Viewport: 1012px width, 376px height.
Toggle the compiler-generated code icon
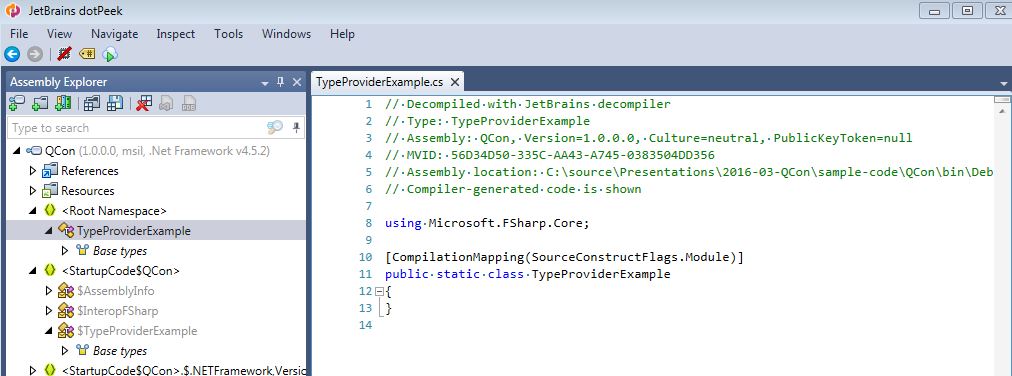tap(64, 54)
